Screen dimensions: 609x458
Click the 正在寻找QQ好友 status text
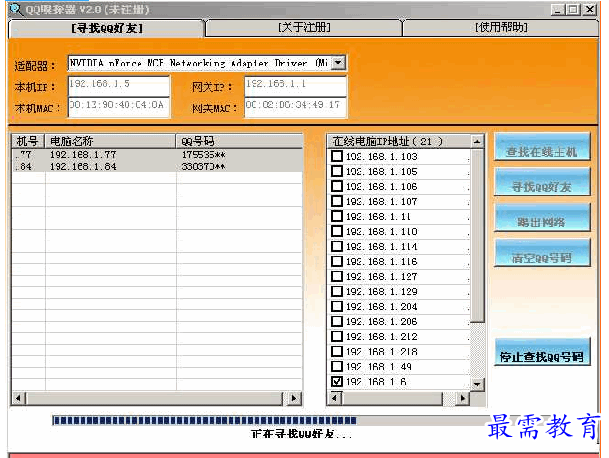[301, 434]
